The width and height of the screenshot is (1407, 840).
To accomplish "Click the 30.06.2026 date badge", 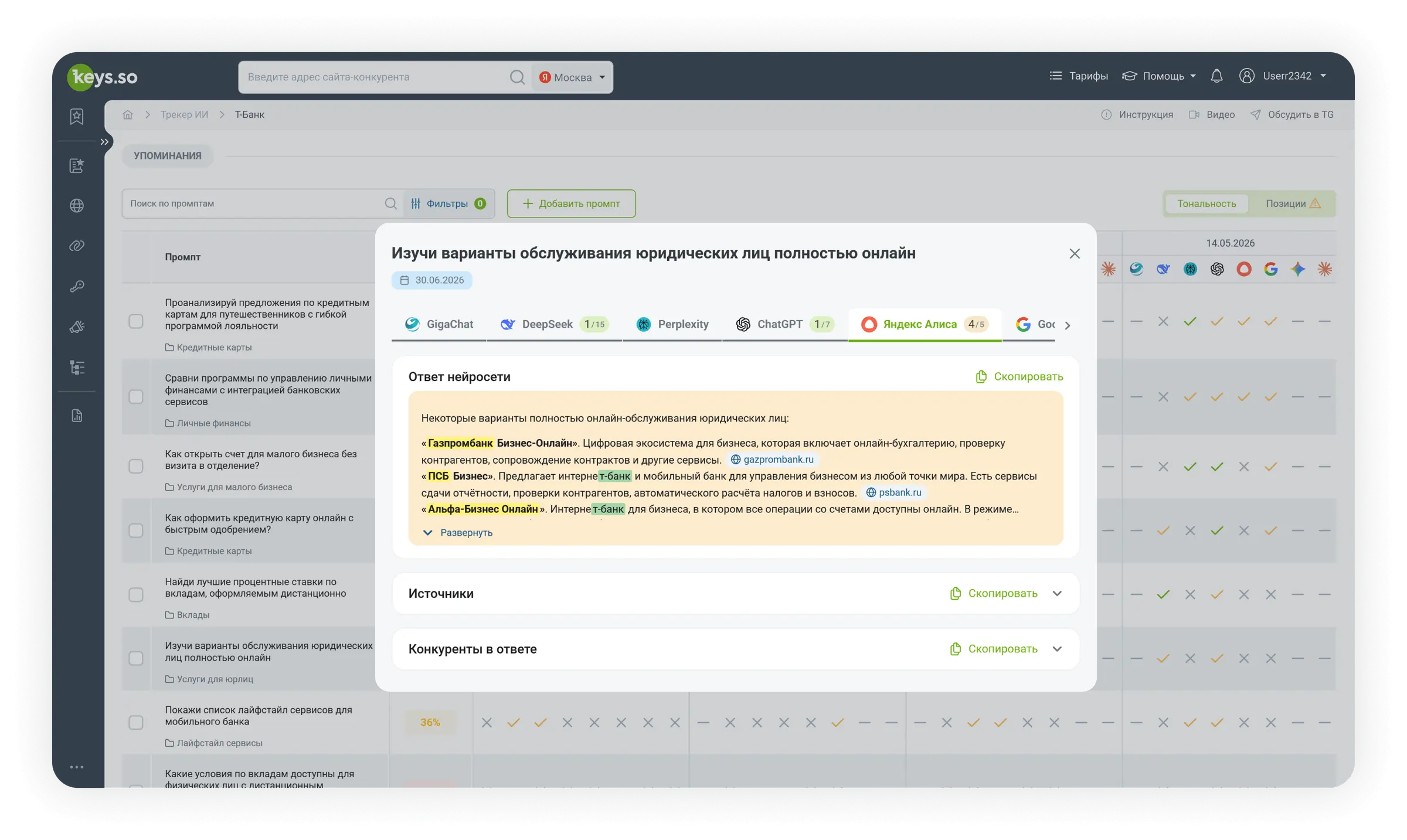I will (x=432, y=280).
